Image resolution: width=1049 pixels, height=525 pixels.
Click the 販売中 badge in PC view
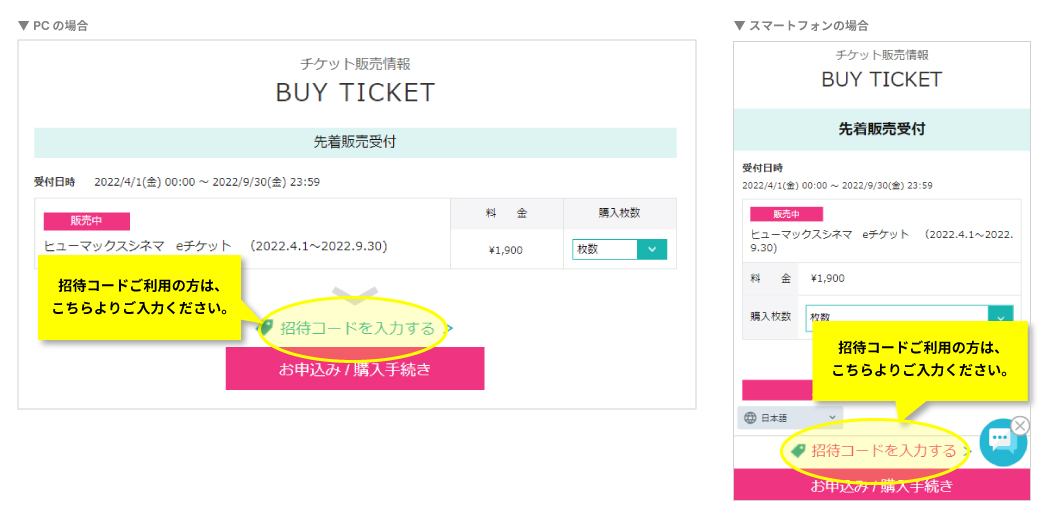click(x=86, y=221)
